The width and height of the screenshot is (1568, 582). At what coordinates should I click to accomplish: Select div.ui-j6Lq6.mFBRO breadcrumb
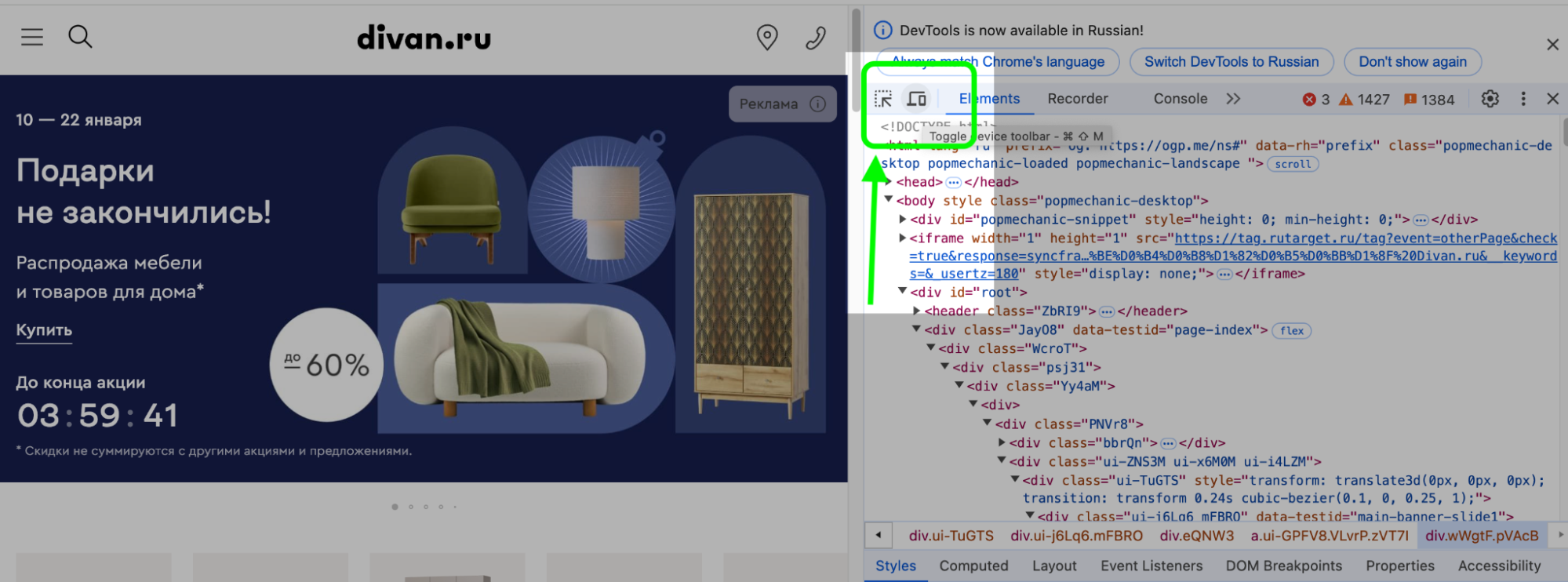[1076, 537]
